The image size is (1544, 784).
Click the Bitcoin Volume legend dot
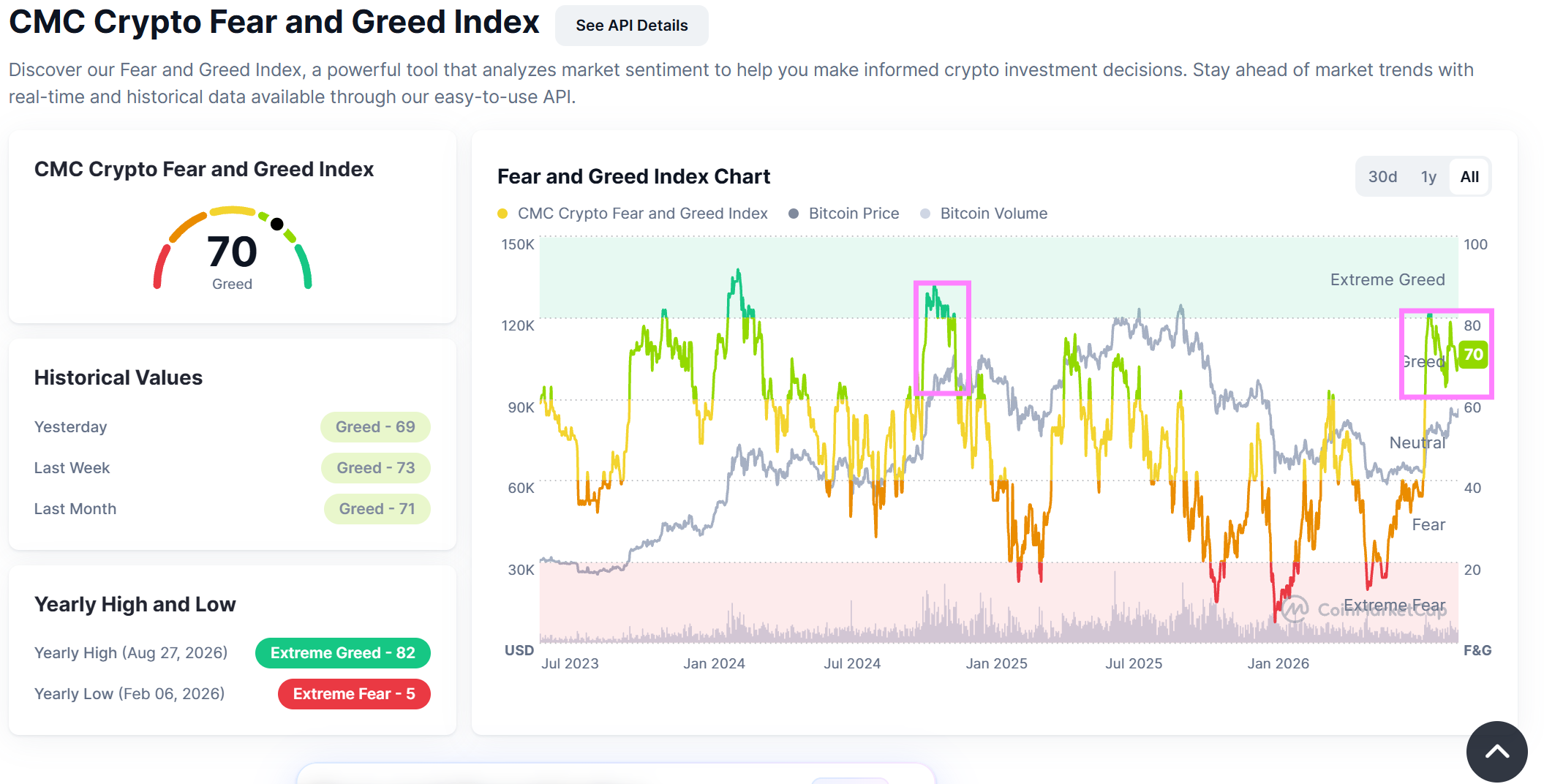pos(925,214)
